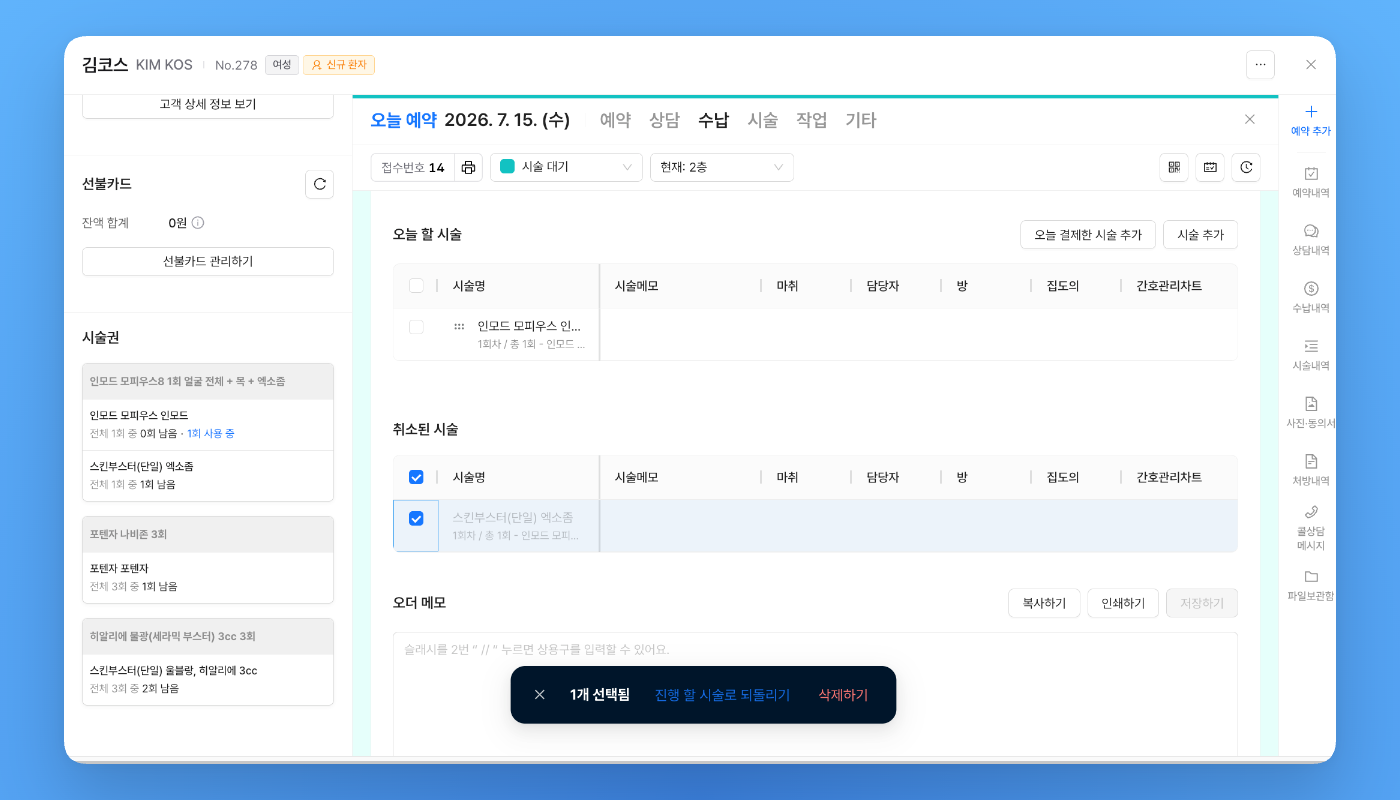Open 파일보관함 folder icon in sidebar

(x=1311, y=577)
